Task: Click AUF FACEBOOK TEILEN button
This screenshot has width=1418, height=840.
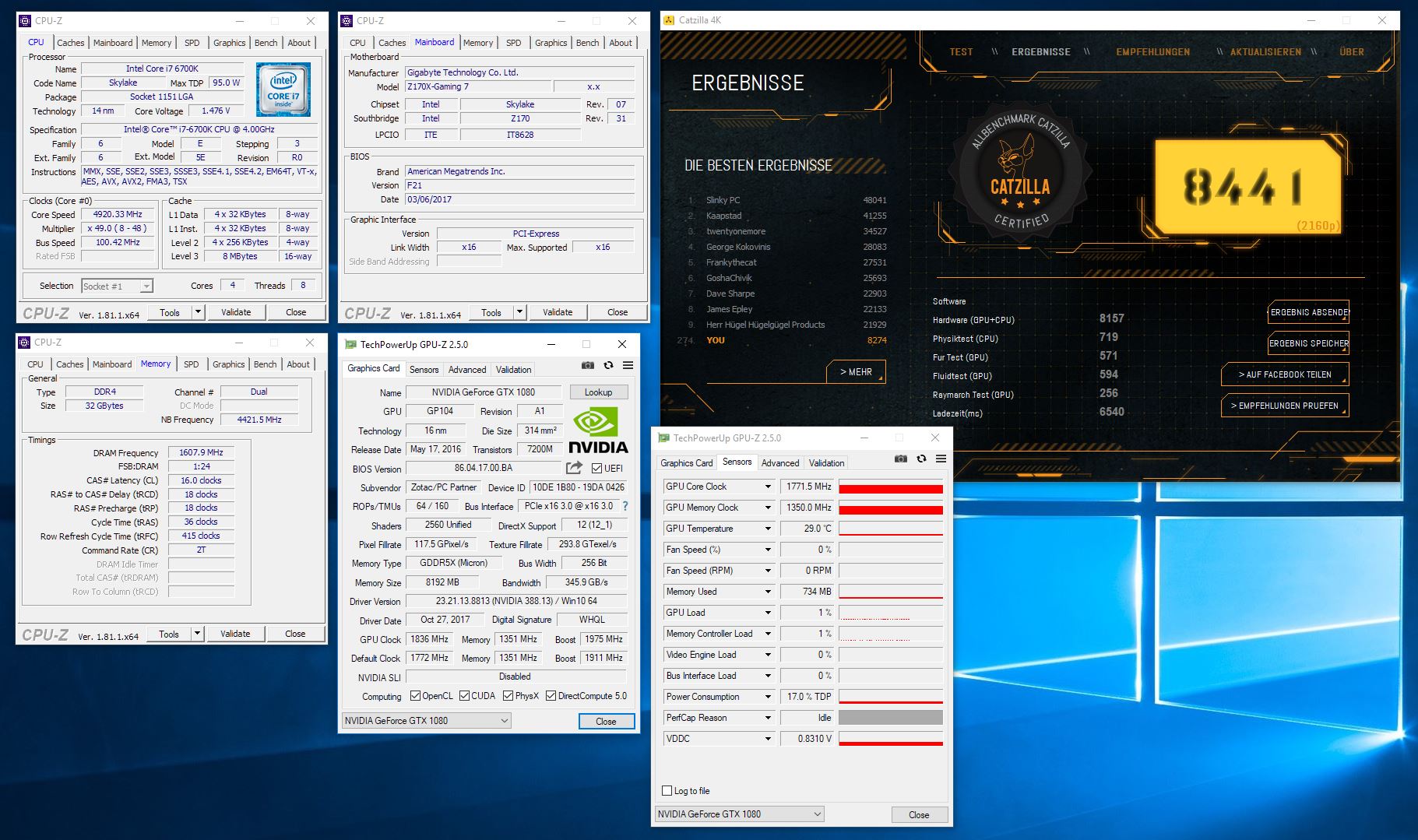Action: 1285,374
